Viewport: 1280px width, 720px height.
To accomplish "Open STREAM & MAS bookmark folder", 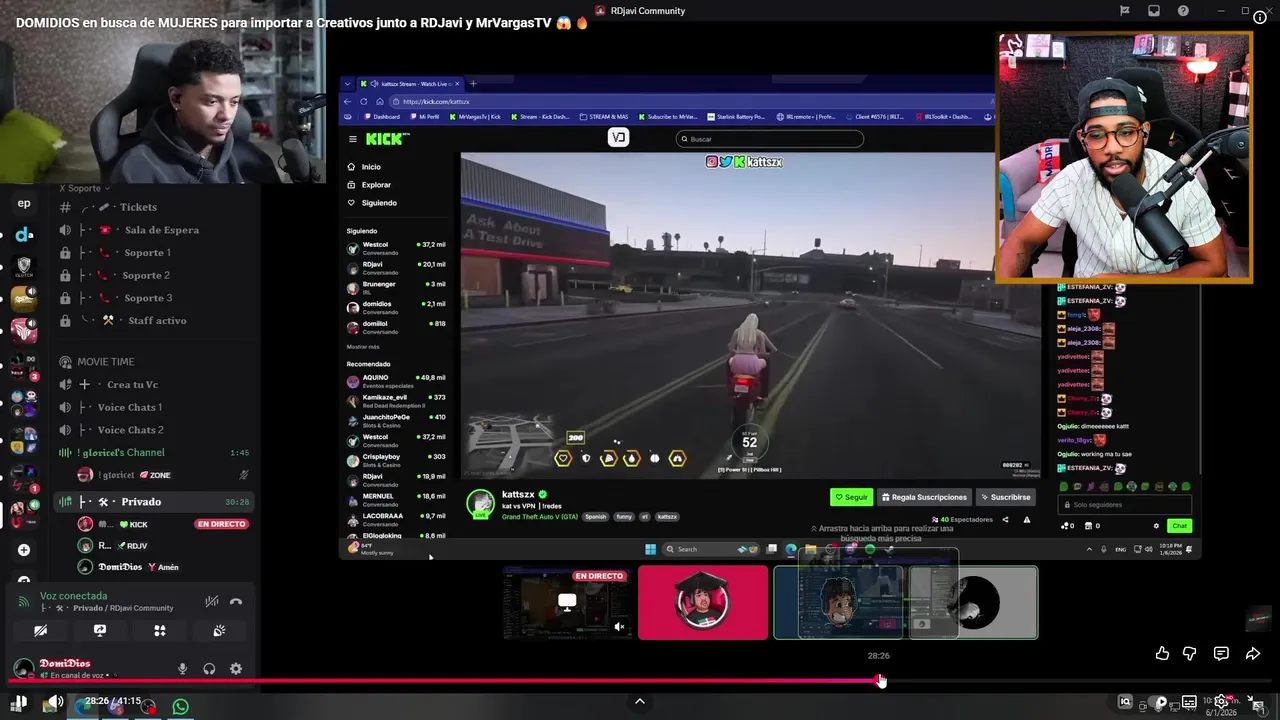I will coord(603,117).
